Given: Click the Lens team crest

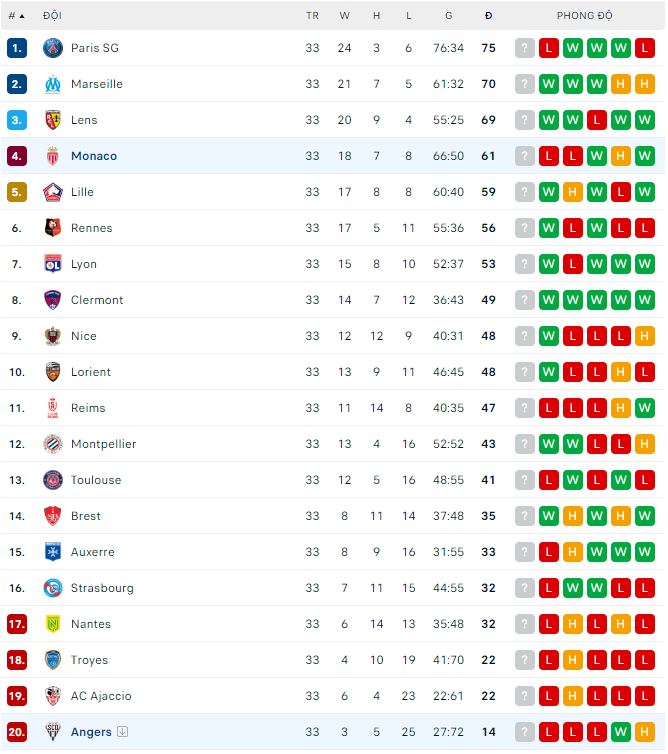Looking at the screenshot, I should pyautogui.click(x=53, y=120).
